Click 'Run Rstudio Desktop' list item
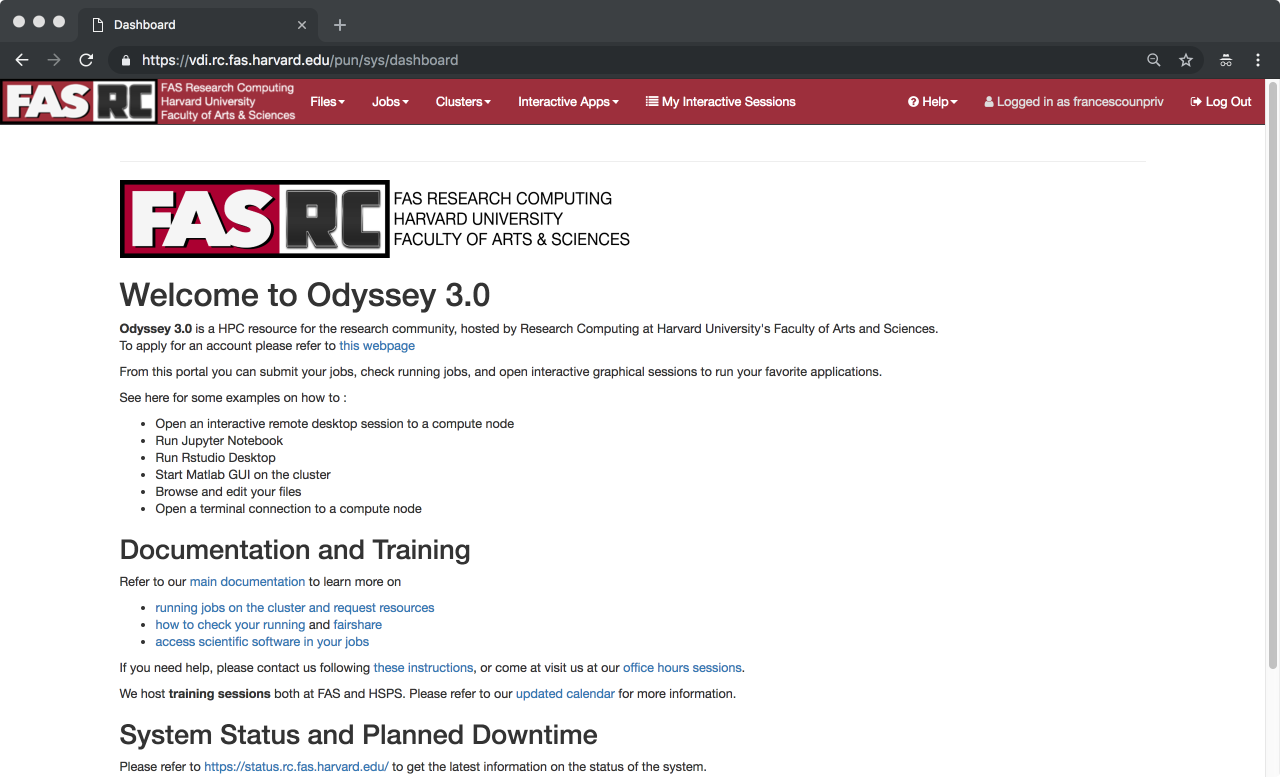Screen dimensions: 1280x777 click(215, 458)
